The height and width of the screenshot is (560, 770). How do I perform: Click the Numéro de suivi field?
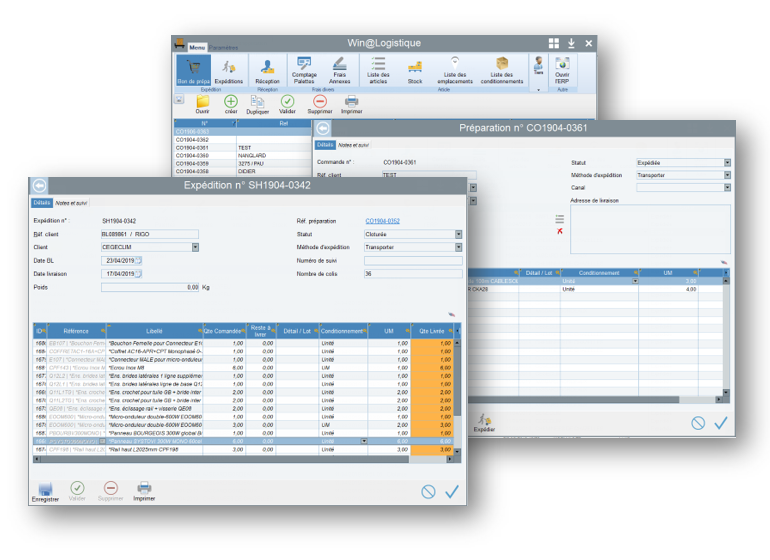pyautogui.click(x=413, y=260)
